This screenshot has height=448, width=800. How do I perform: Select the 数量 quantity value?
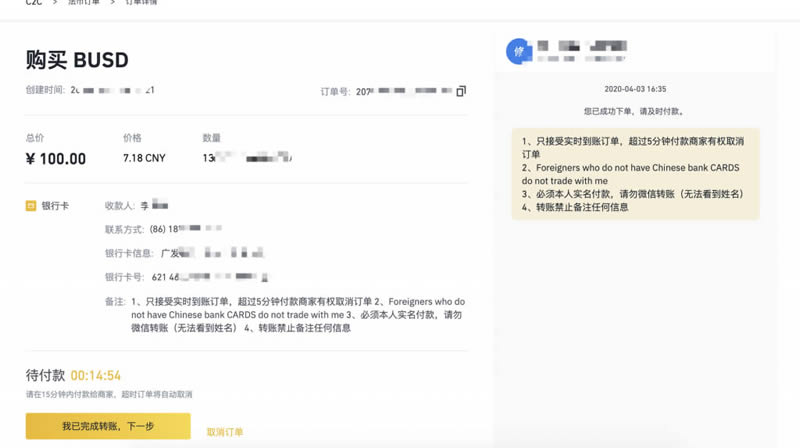pyautogui.click(x=247, y=158)
